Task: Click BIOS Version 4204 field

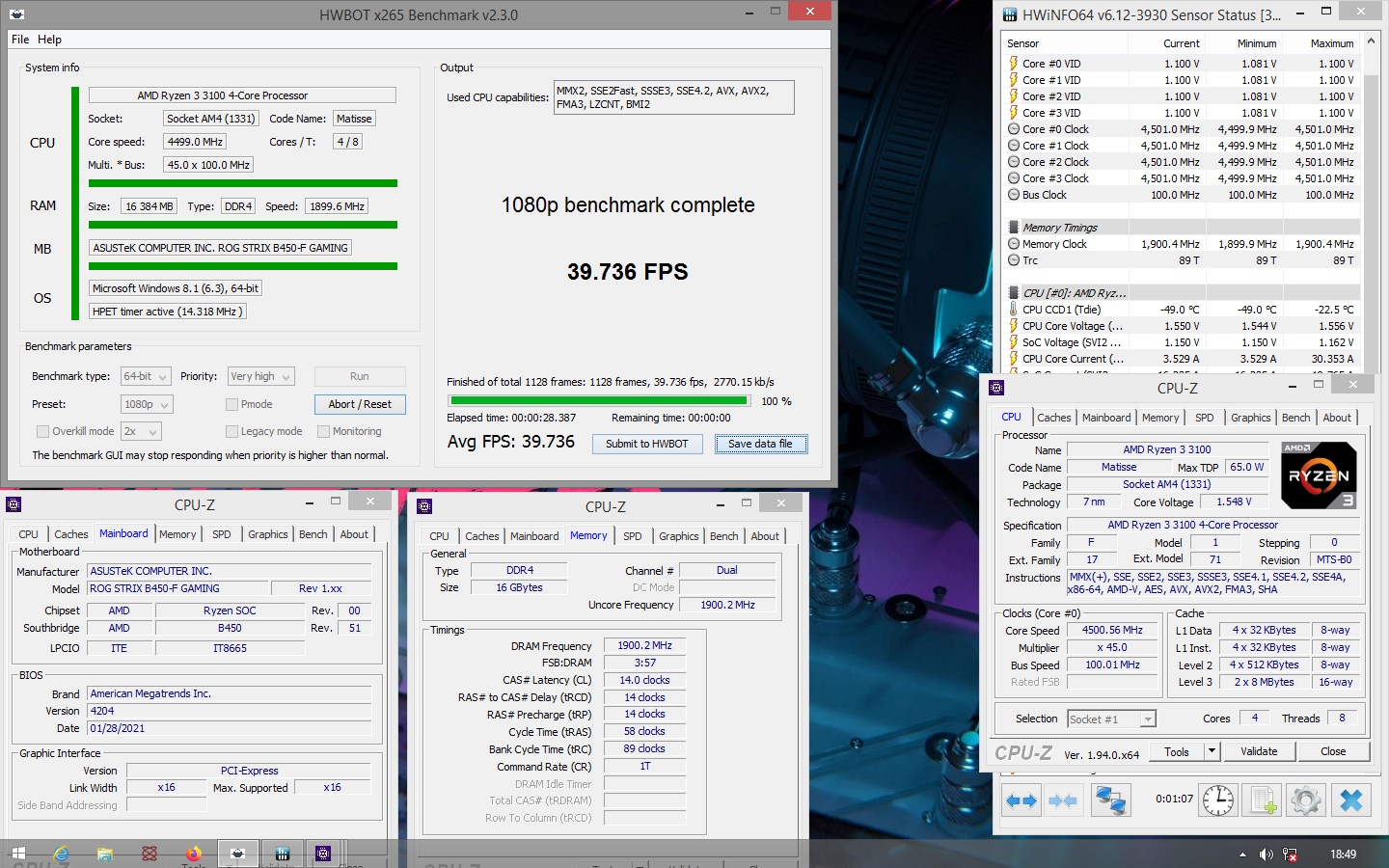Action: [230, 711]
